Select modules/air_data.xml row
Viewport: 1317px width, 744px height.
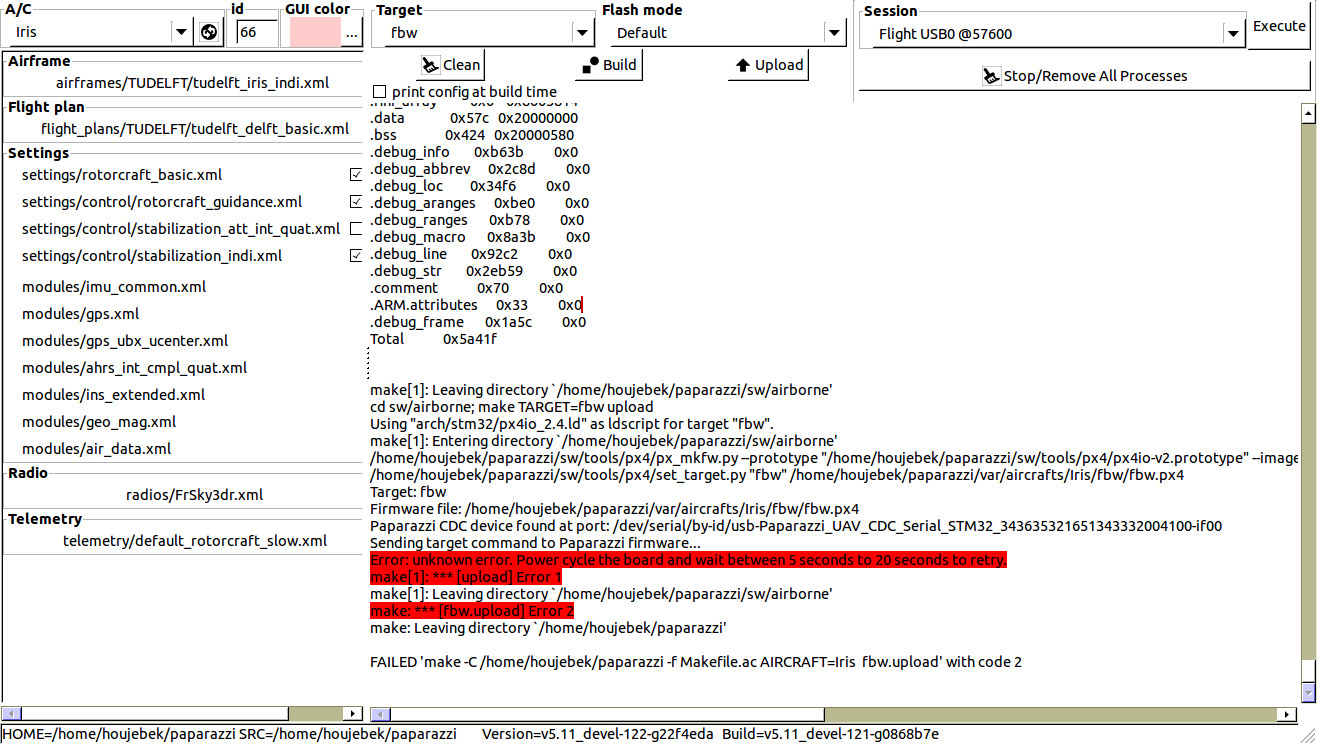[x=96, y=449]
